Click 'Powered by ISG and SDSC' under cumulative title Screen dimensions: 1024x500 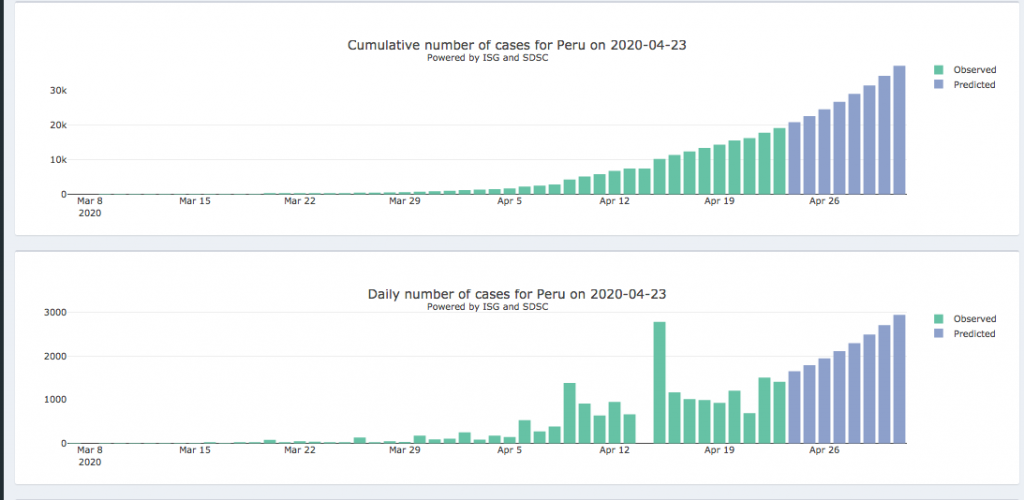pyautogui.click(x=487, y=58)
